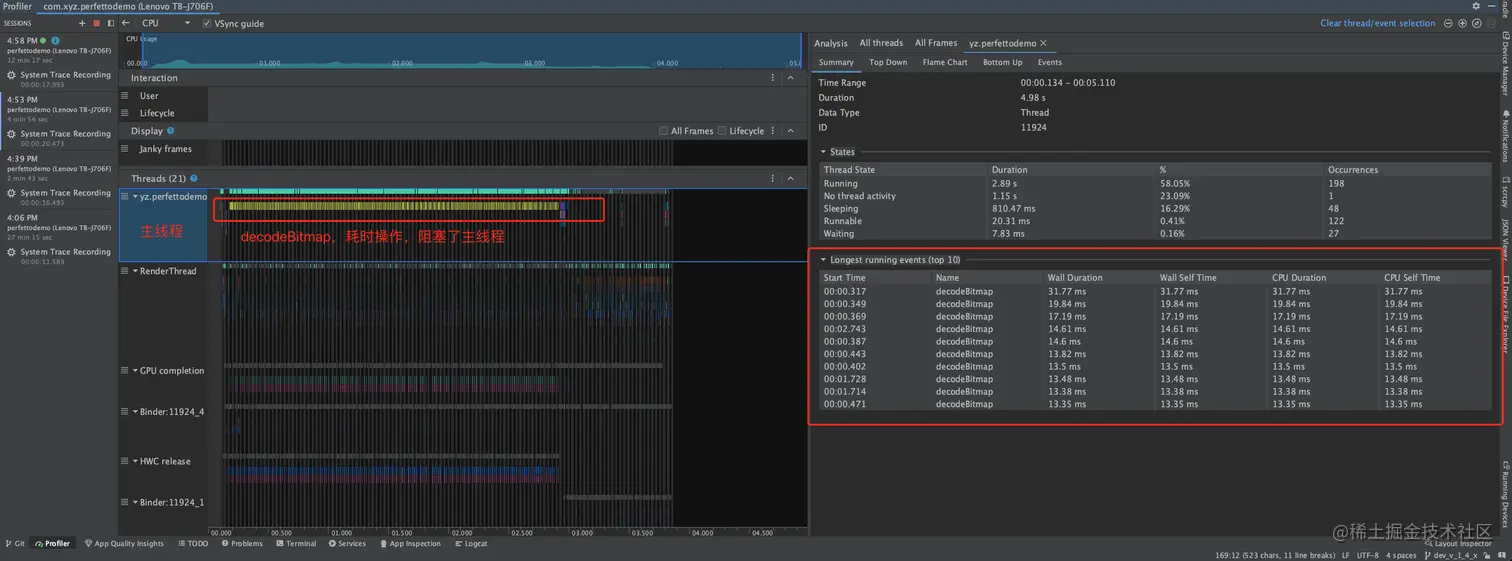
Task: Collapse the GPU completion track
Action: [x=135, y=371]
